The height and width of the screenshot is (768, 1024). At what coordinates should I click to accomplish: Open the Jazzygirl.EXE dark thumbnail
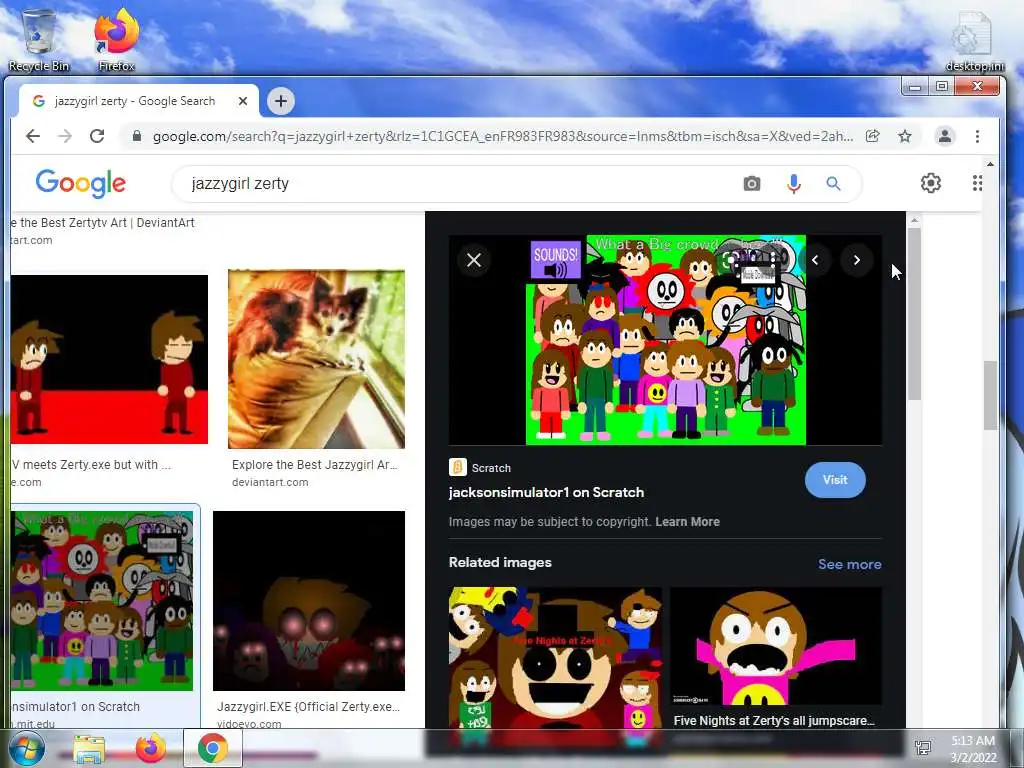(x=309, y=601)
